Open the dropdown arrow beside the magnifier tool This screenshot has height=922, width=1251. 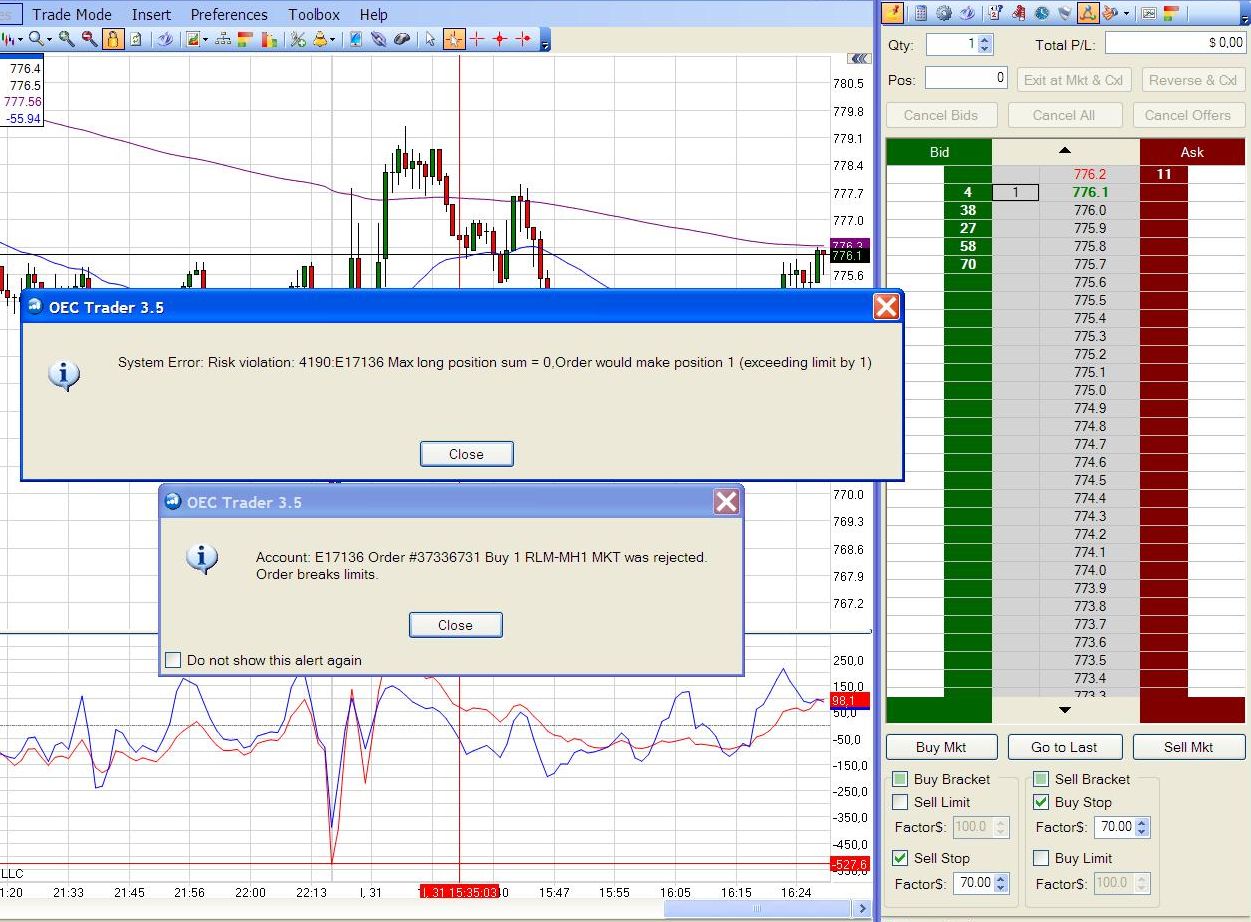[49, 39]
